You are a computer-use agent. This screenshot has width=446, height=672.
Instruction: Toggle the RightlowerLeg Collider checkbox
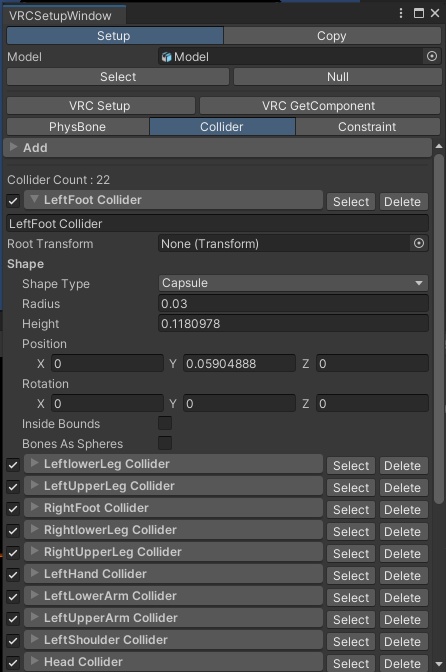(x=13, y=531)
